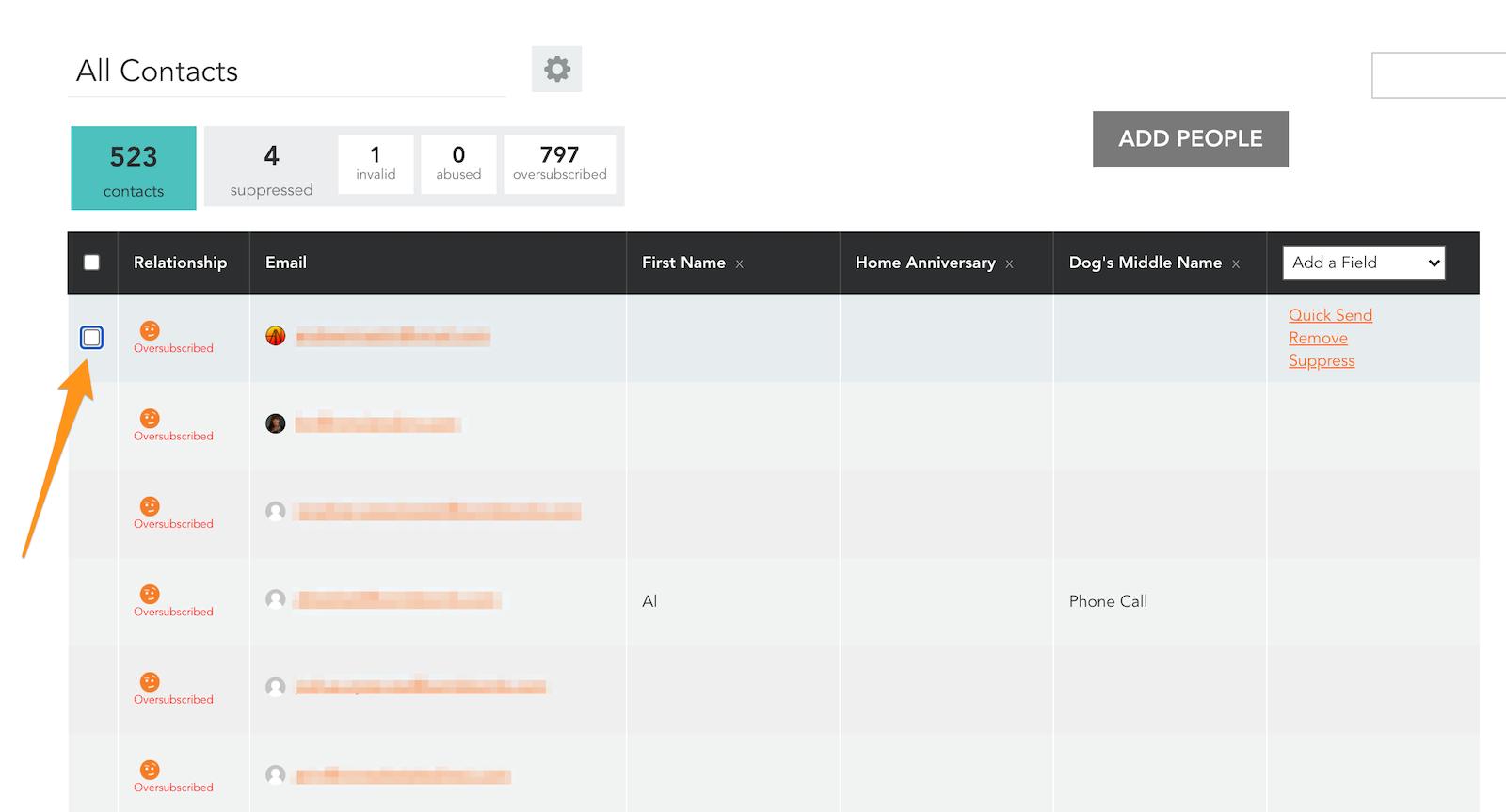Click the orange avatar icon in first row

[x=276, y=336]
